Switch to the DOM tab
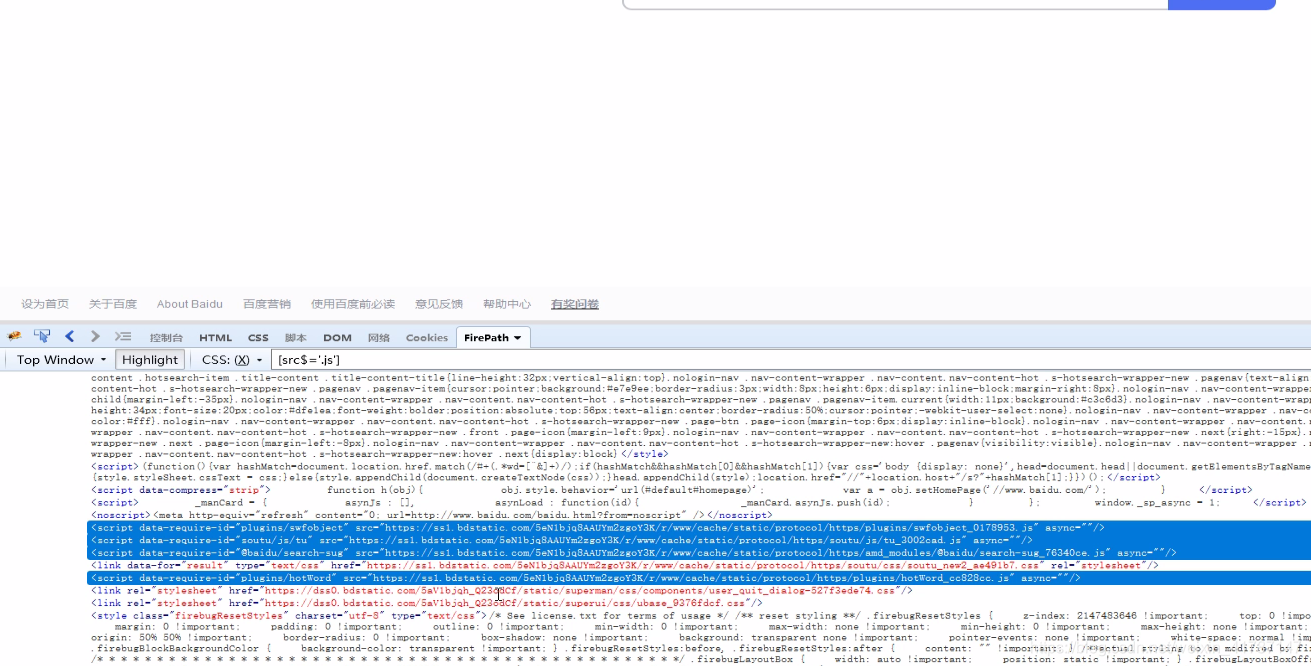 pyautogui.click(x=337, y=338)
